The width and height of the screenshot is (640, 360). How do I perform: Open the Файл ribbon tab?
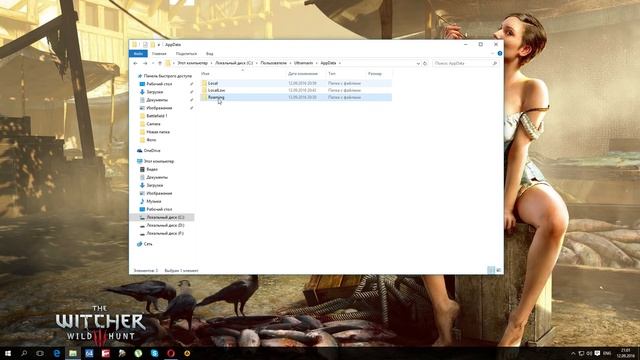138,53
